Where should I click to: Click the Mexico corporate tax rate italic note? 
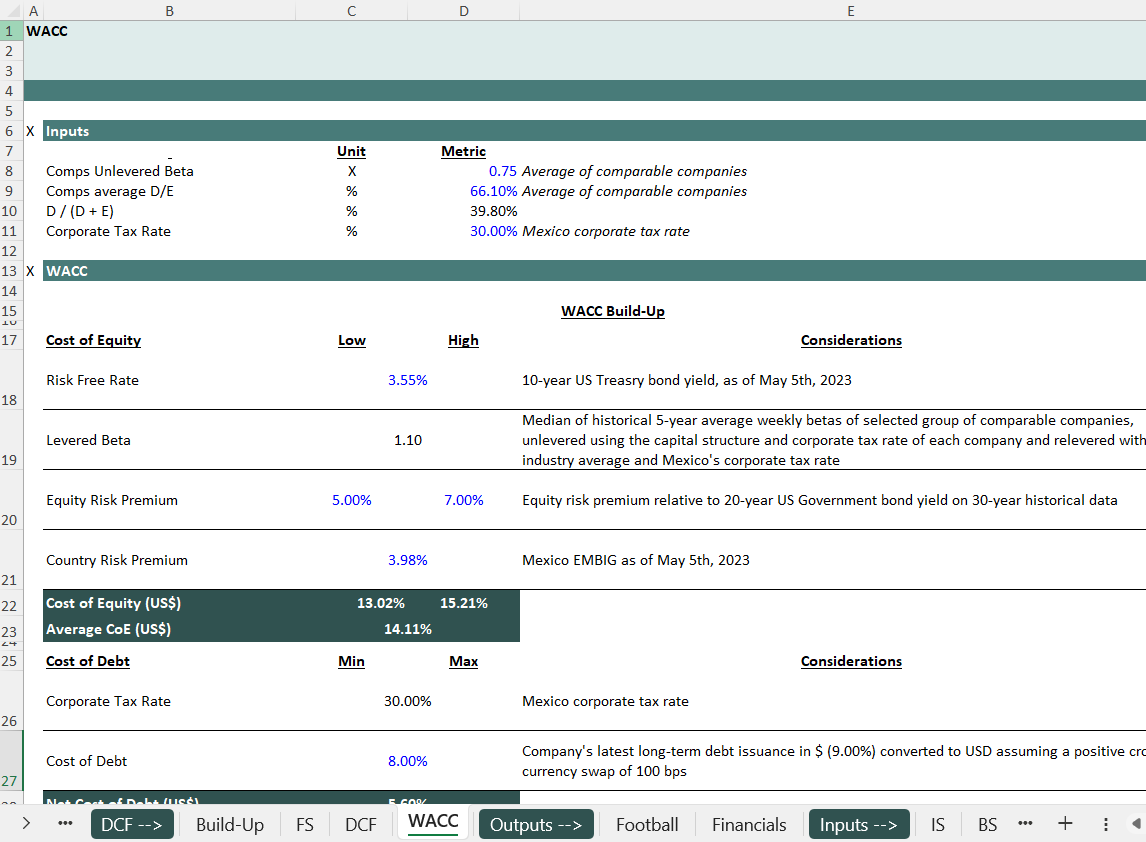[x=606, y=231]
